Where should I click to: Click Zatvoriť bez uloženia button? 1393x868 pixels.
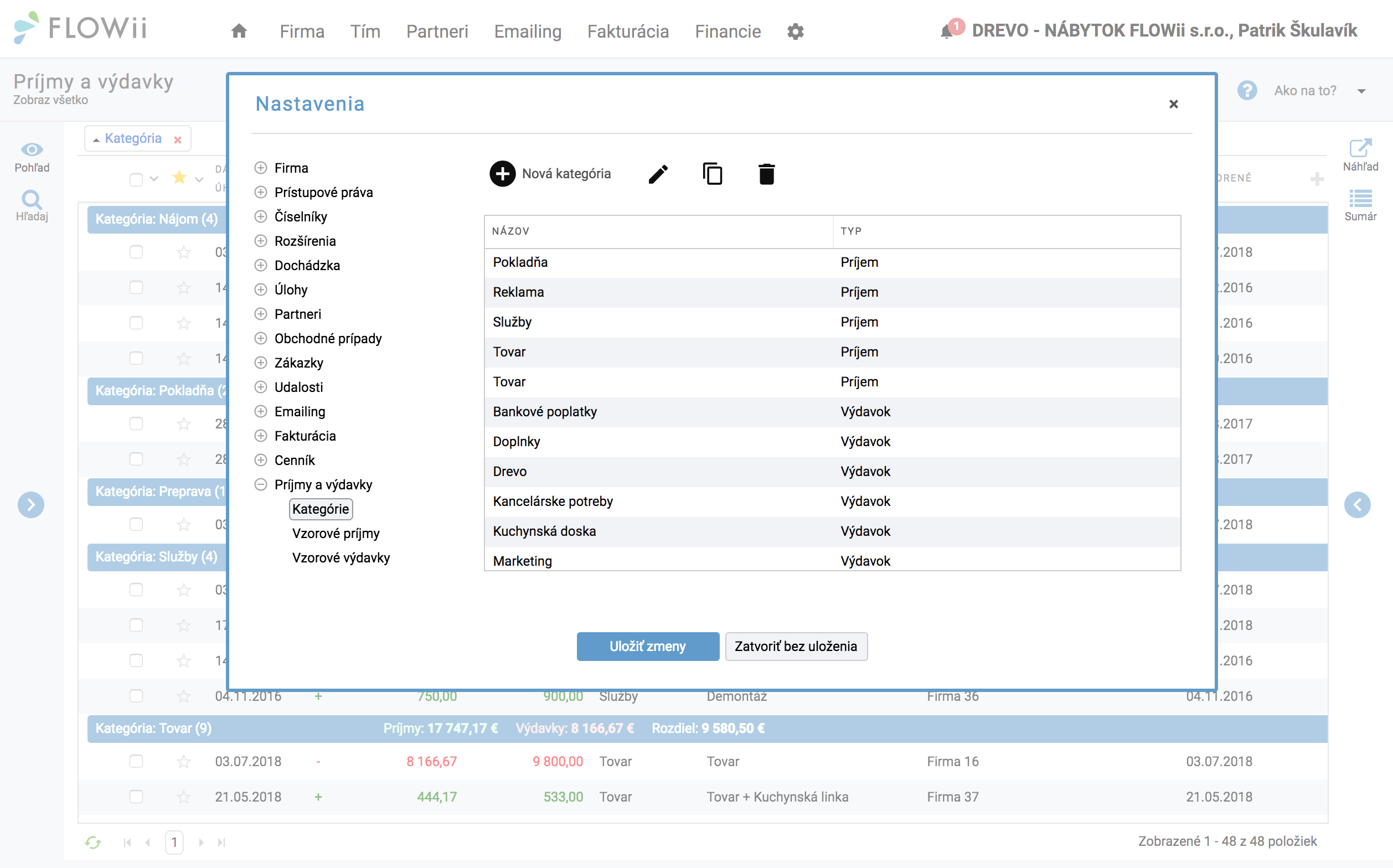click(x=796, y=647)
